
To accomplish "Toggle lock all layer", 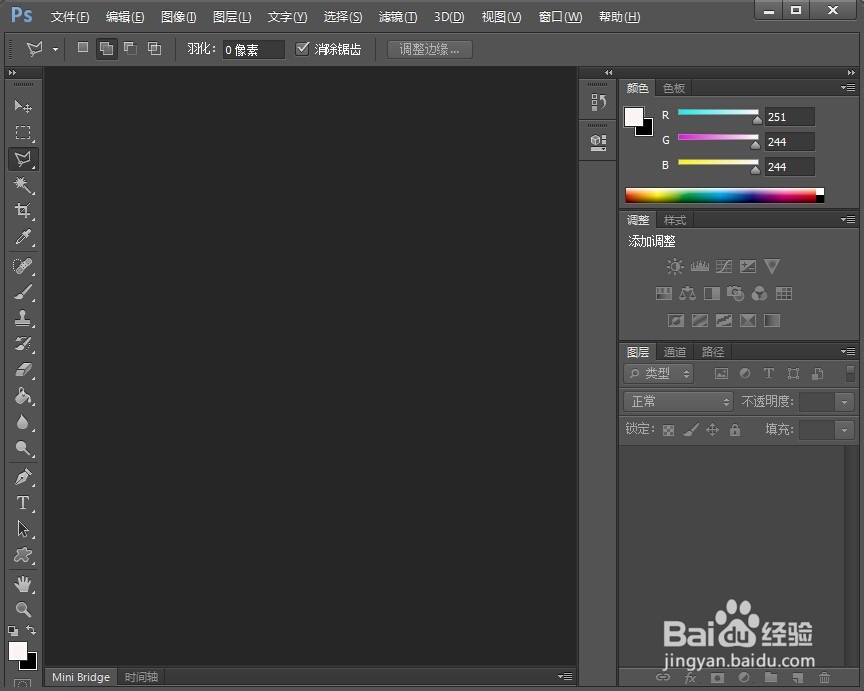I will (735, 430).
